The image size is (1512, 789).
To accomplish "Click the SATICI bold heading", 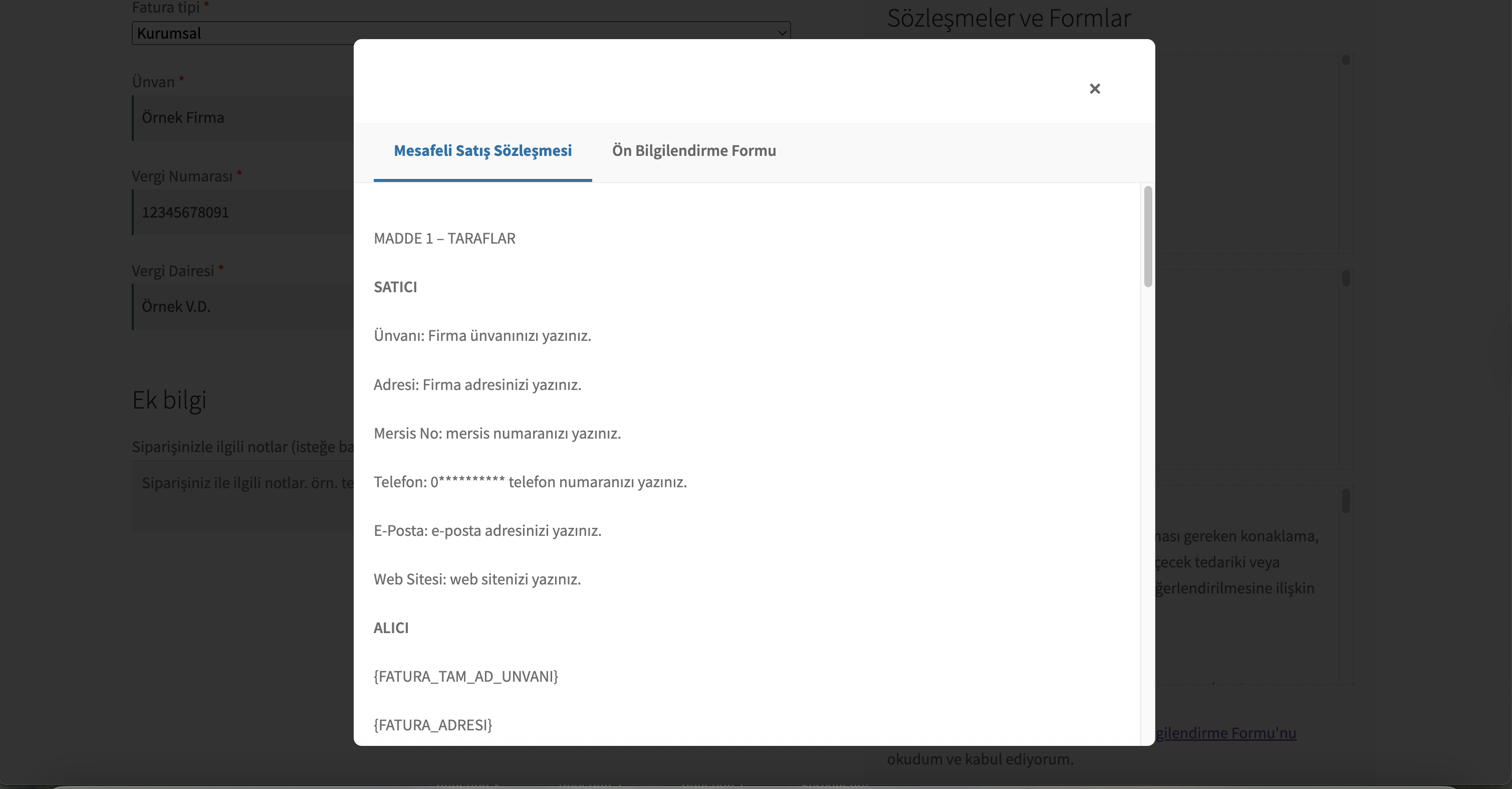I will click(395, 287).
